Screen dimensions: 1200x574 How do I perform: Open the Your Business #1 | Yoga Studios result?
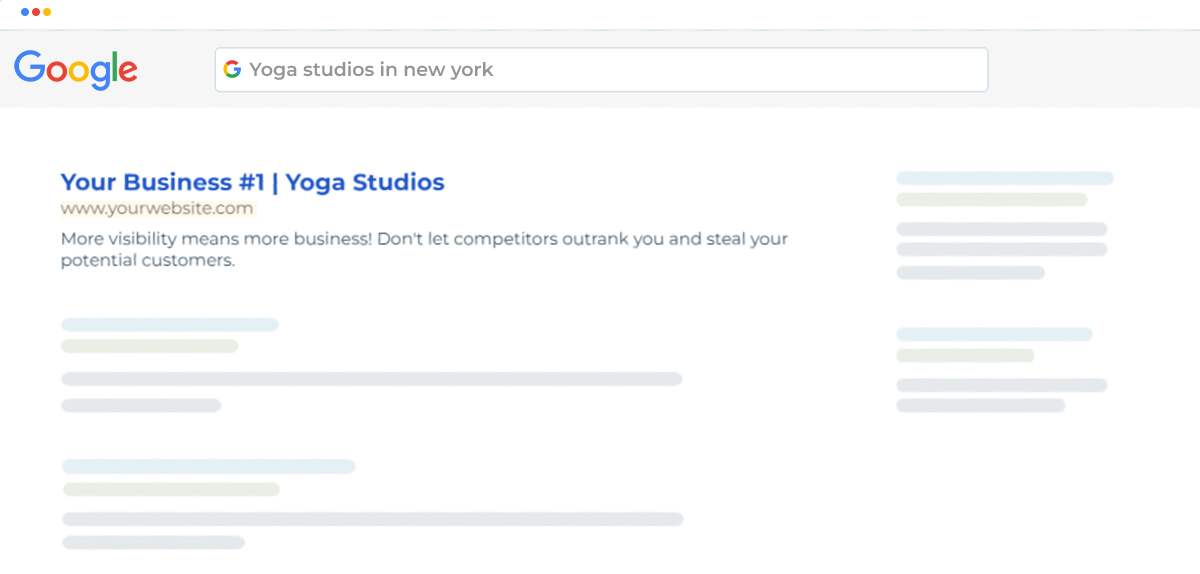(253, 182)
